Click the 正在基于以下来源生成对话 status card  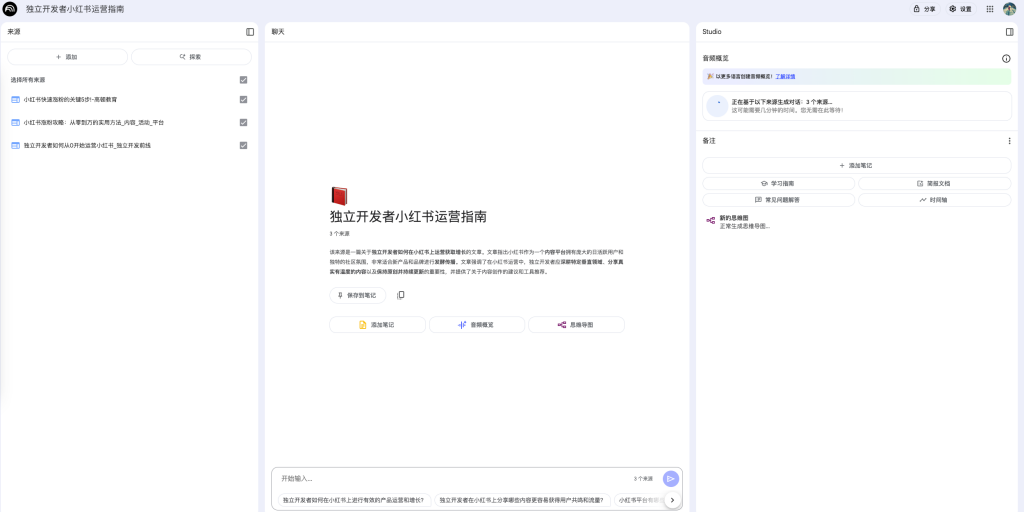coord(857,106)
